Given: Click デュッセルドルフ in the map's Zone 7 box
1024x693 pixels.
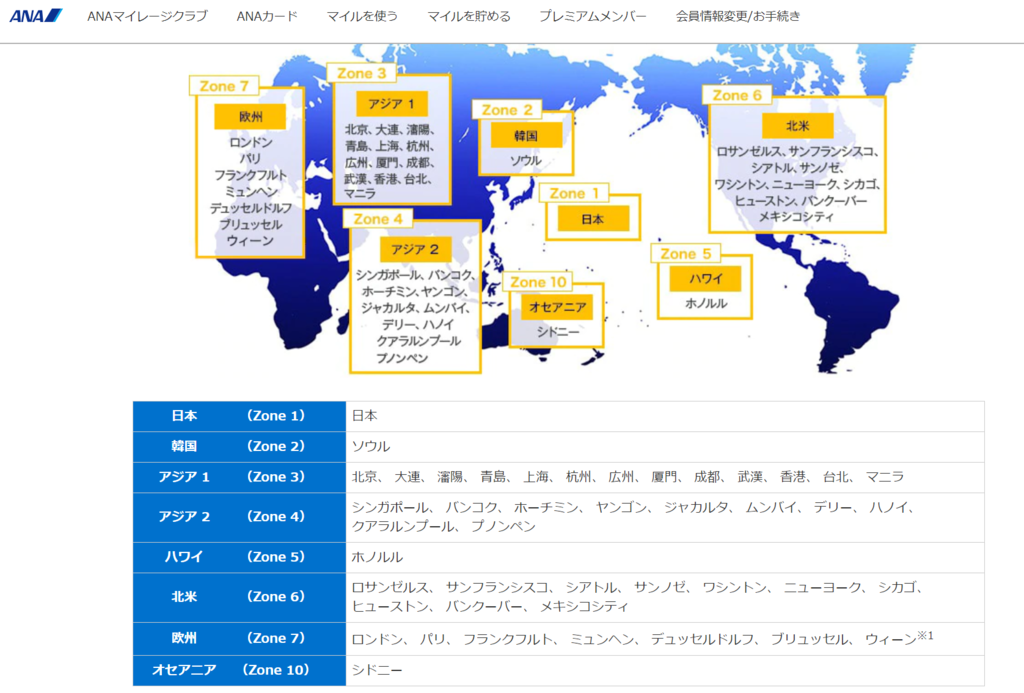Looking at the screenshot, I should [250, 208].
